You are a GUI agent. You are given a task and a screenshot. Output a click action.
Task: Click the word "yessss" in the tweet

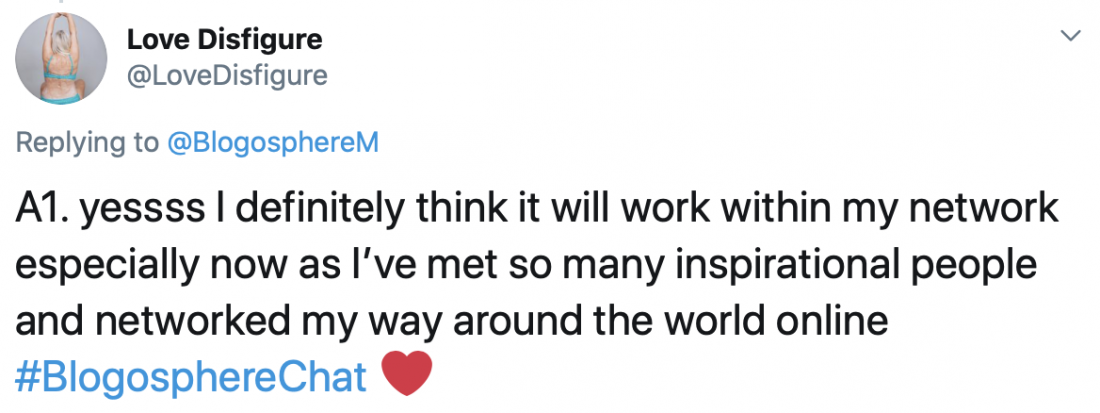[136, 210]
